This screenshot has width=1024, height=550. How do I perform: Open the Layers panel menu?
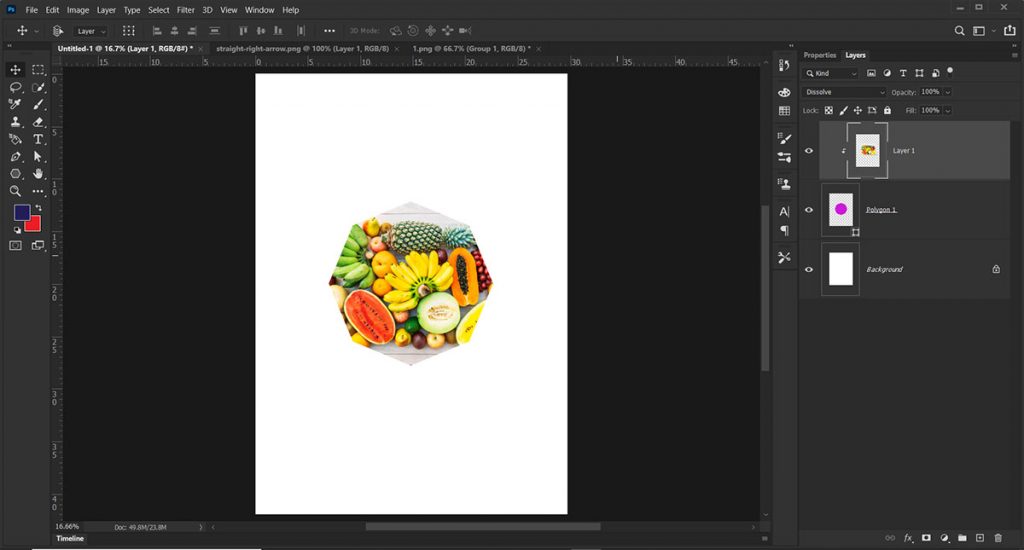(x=1014, y=56)
